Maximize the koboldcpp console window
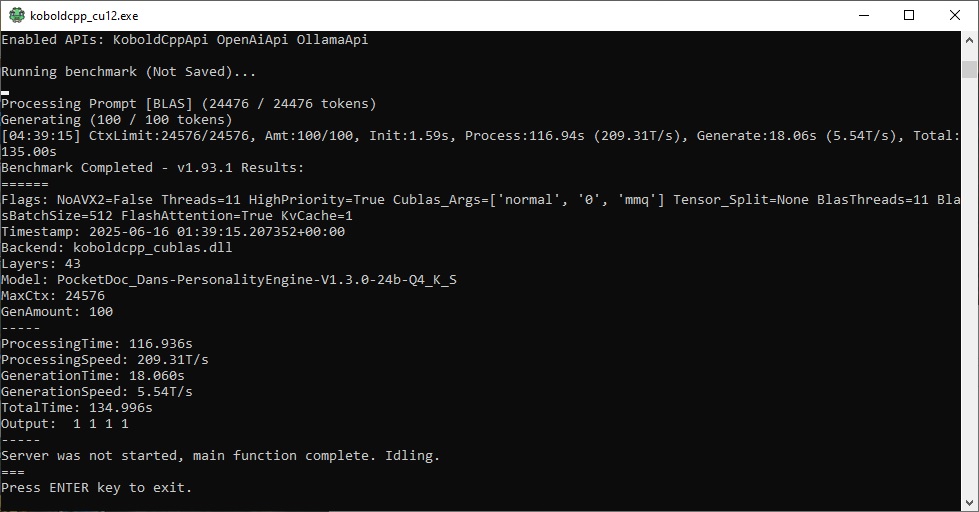Image resolution: width=979 pixels, height=512 pixels. (909, 16)
